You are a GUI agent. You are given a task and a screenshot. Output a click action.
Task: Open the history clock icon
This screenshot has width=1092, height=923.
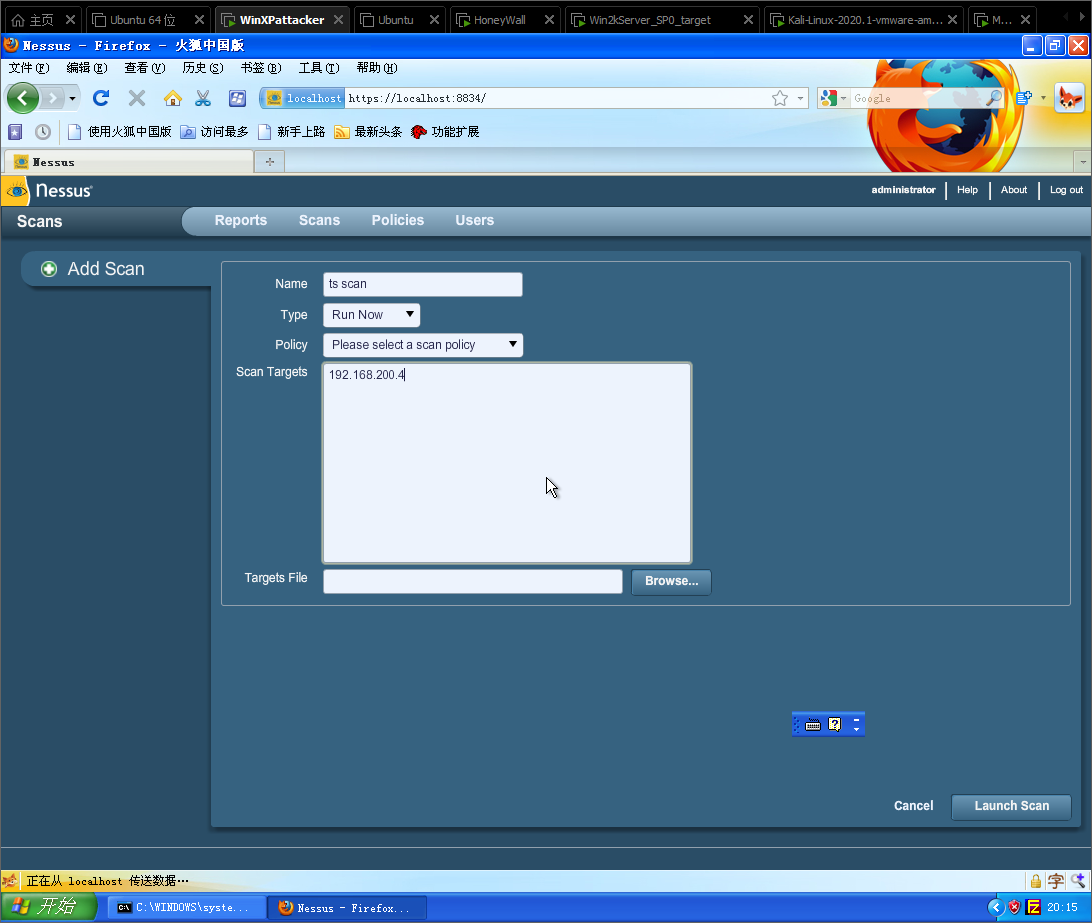pos(42,132)
